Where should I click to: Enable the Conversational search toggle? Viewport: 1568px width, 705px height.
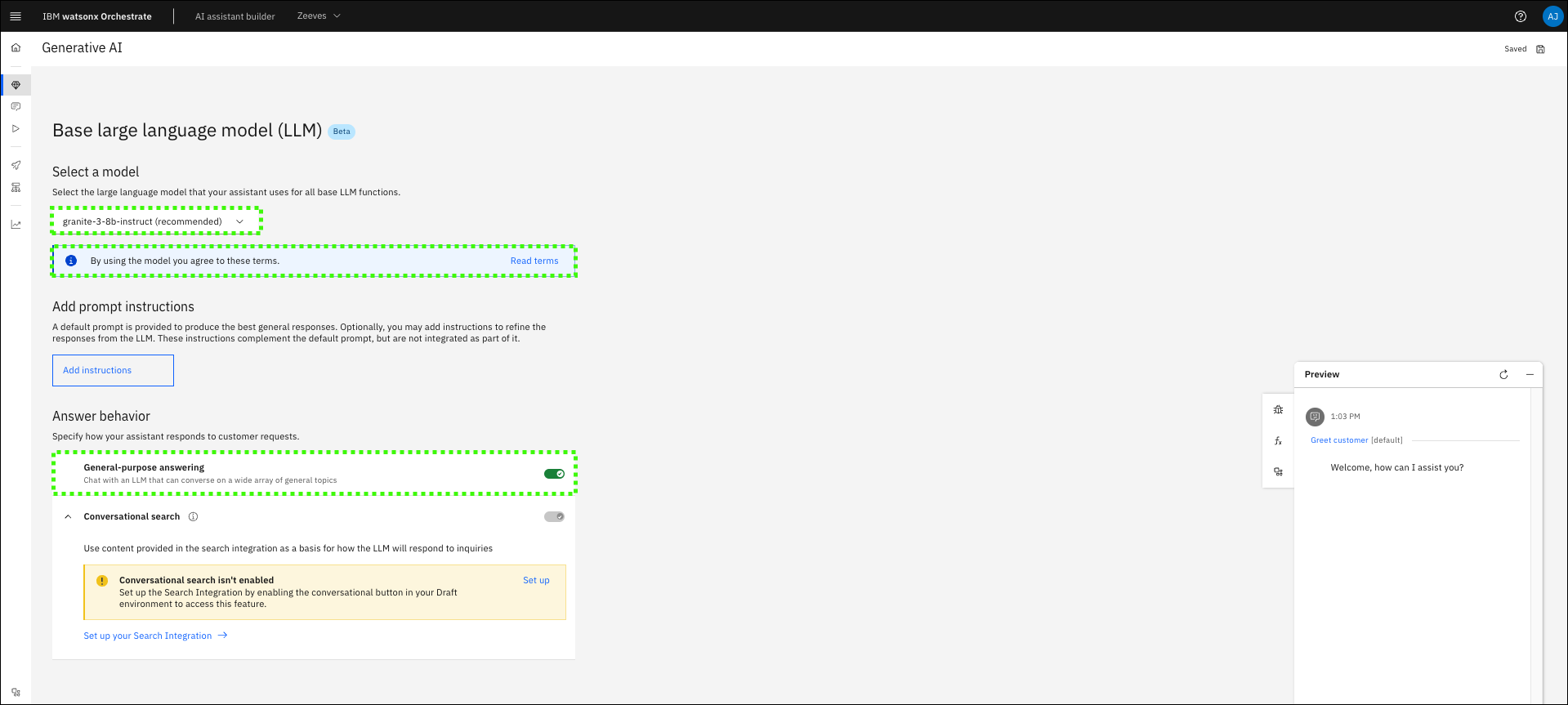point(554,516)
